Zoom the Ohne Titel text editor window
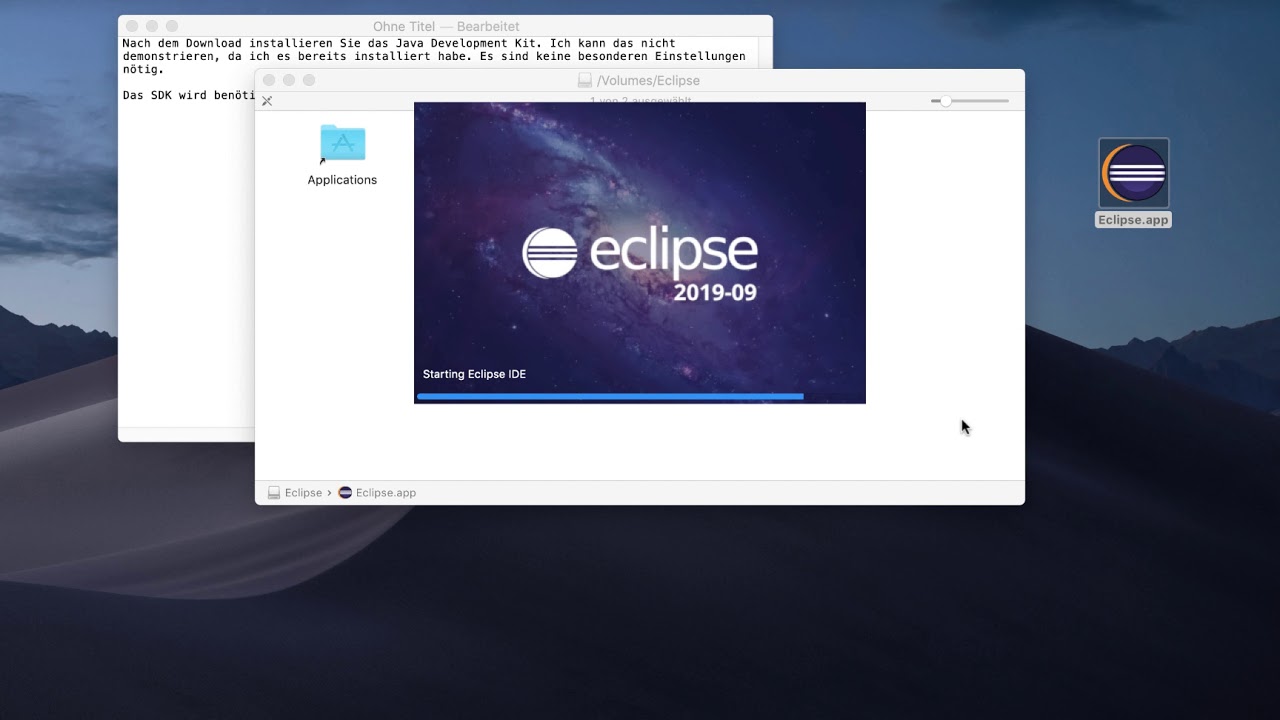 point(172,26)
